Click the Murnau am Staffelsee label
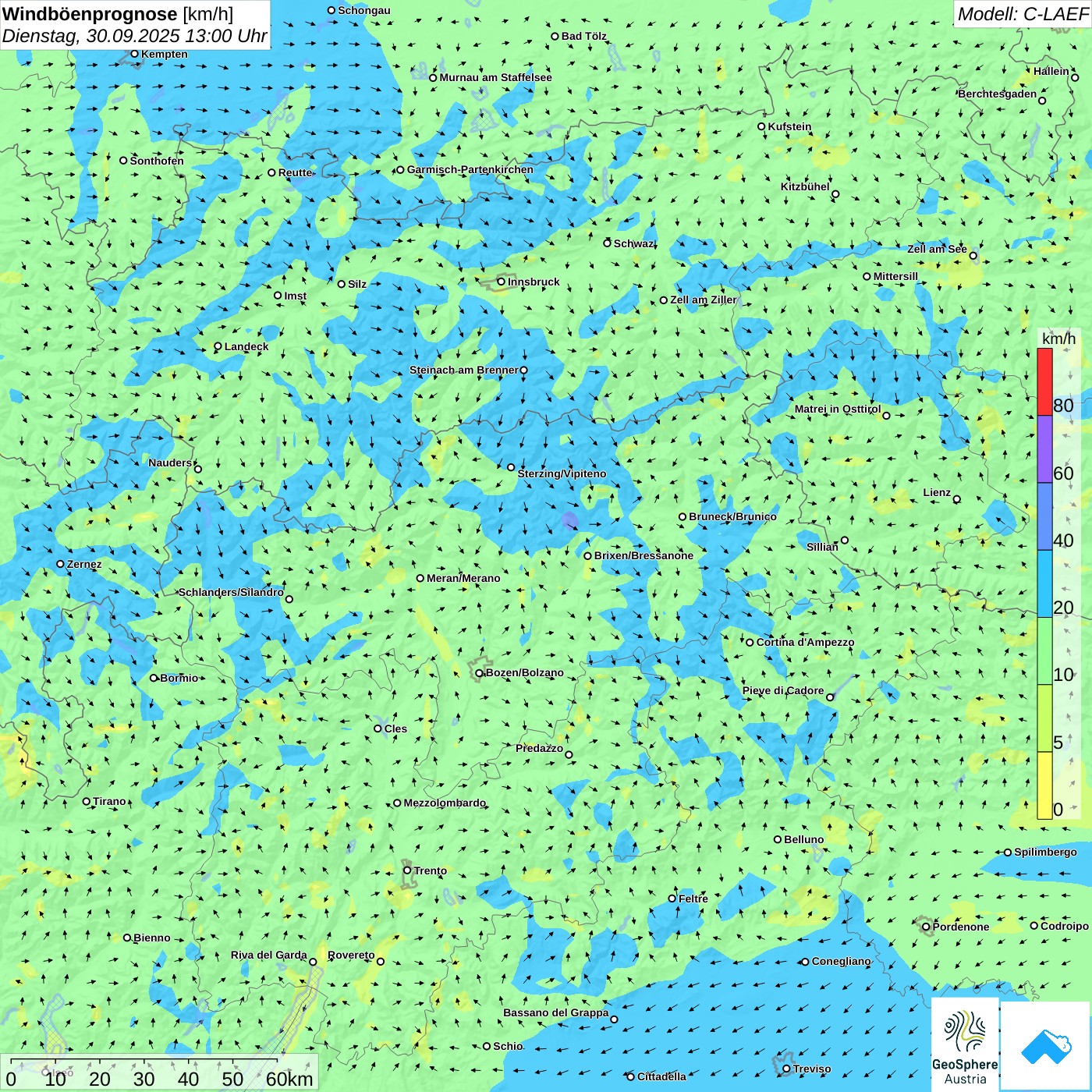The width and height of the screenshot is (1092, 1092). tap(495, 77)
